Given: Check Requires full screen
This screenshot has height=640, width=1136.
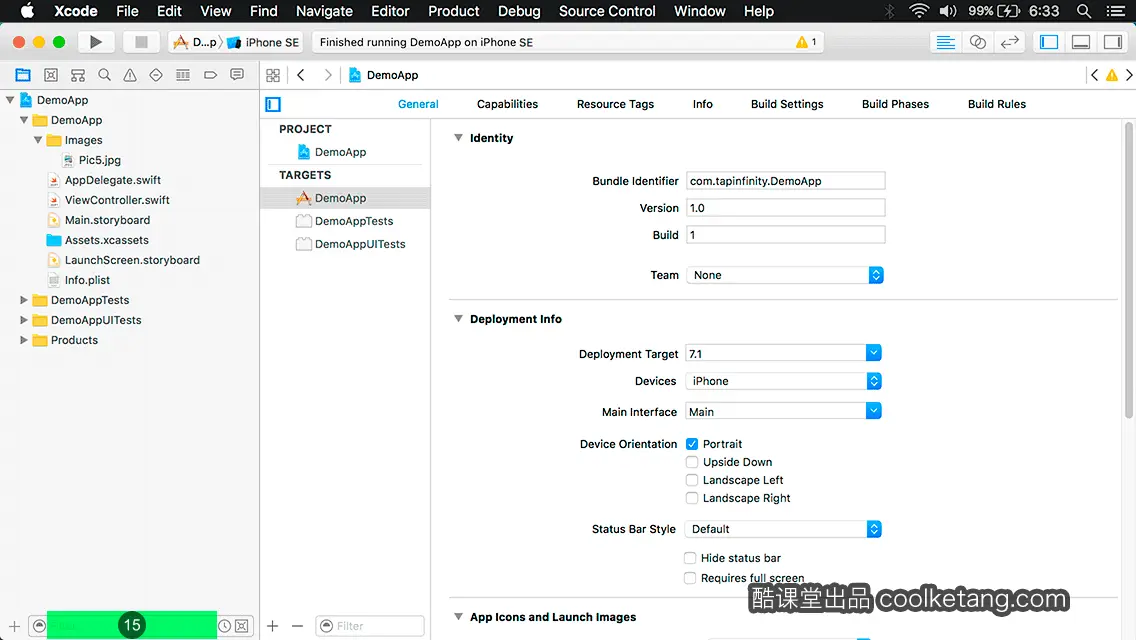Looking at the screenshot, I should click(690, 578).
